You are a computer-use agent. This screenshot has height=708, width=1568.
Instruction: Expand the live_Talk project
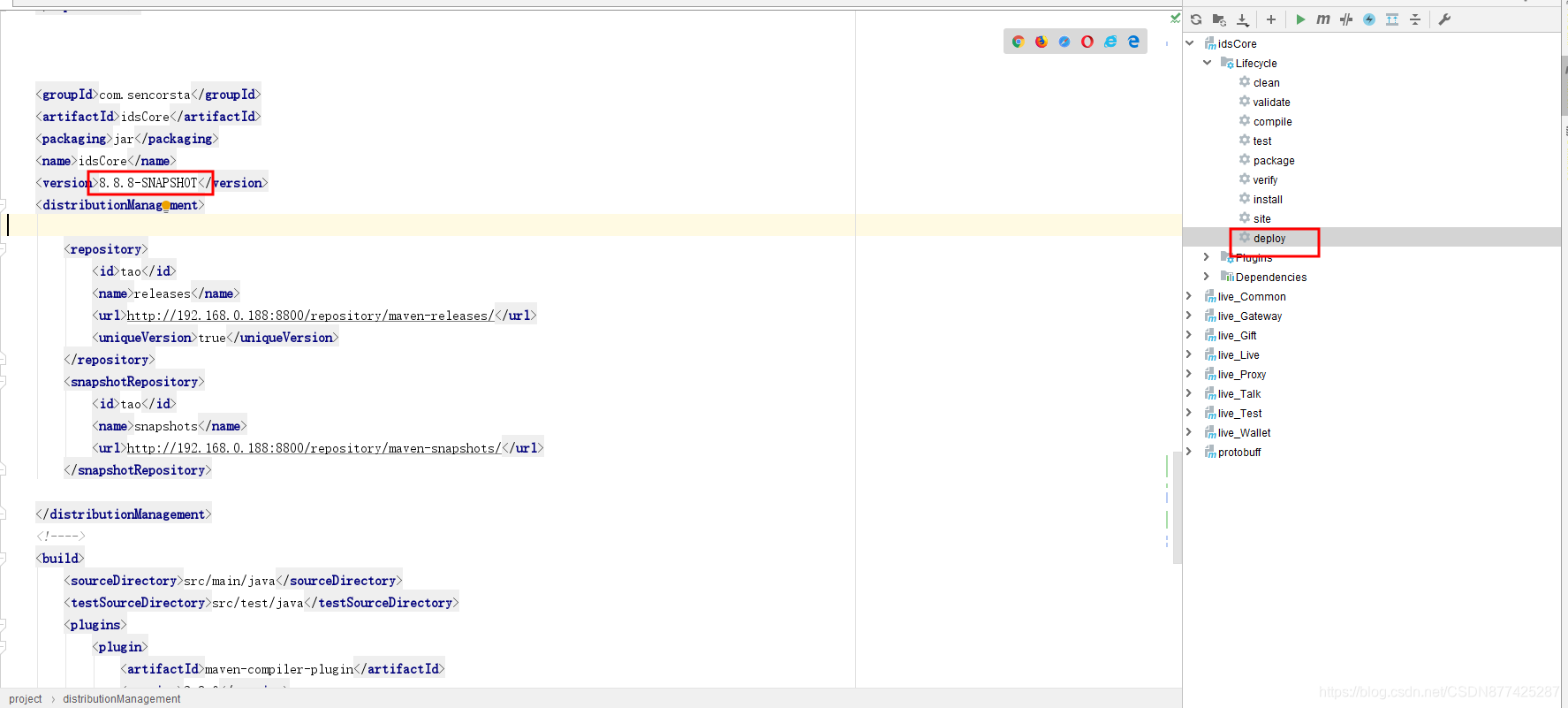pyautogui.click(x=1189, y=393)
